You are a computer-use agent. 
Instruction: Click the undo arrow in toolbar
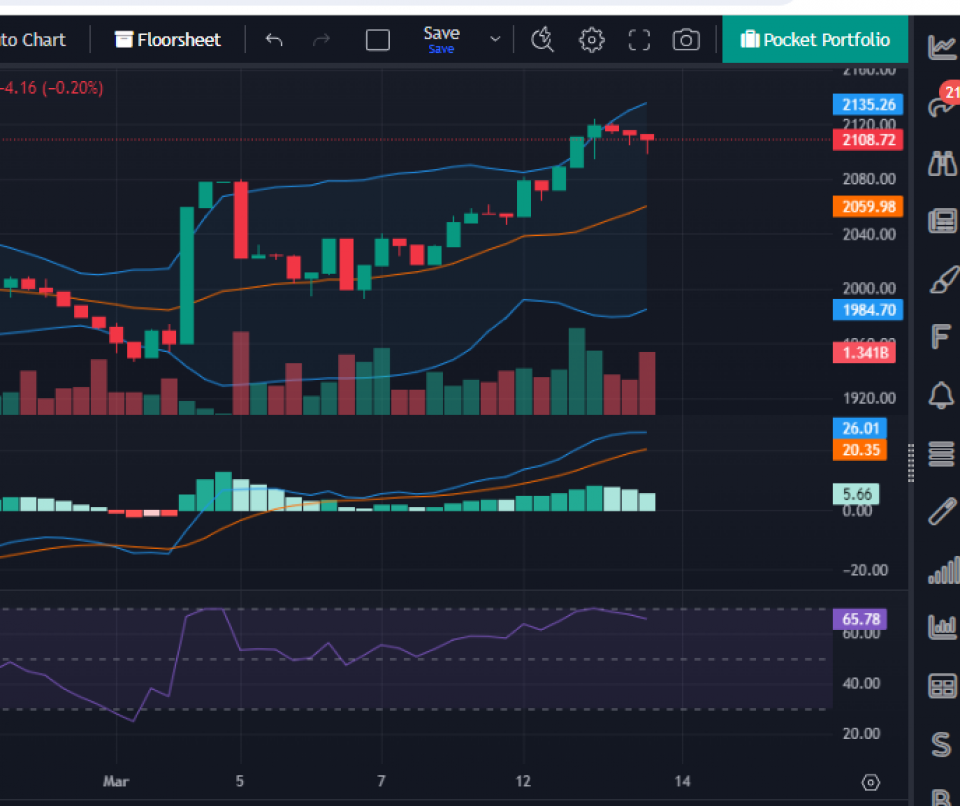pyautogui.click(x=274, y=40)
